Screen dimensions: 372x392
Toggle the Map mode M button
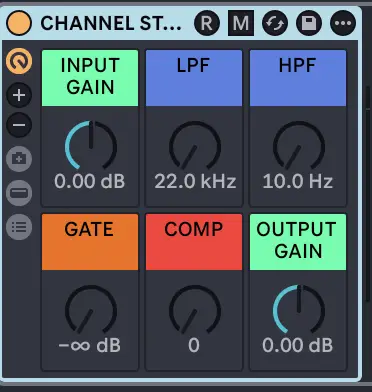[x=241, y=23]
